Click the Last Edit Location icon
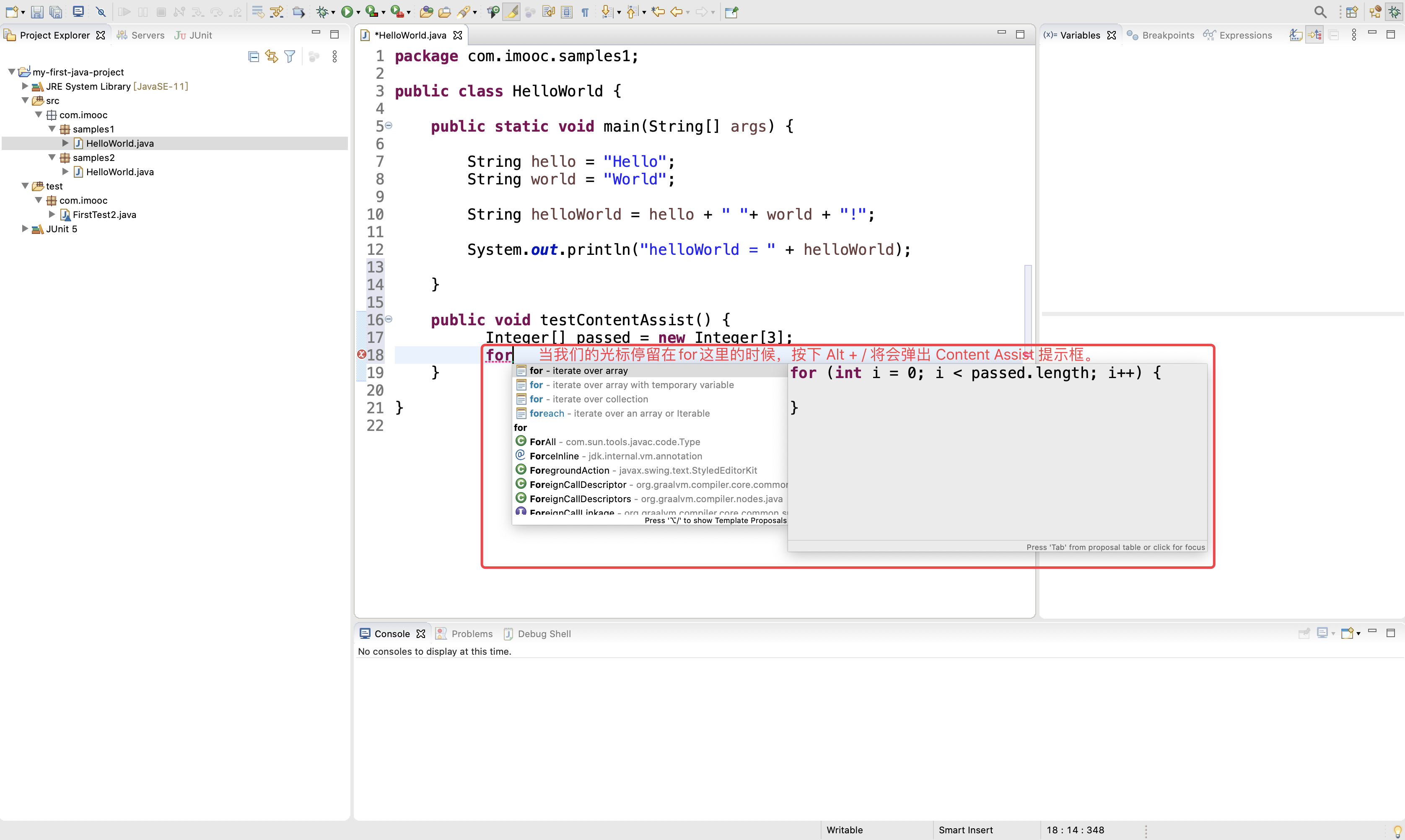This screenshot has height=840, width=1405. (x=658, y=11)
